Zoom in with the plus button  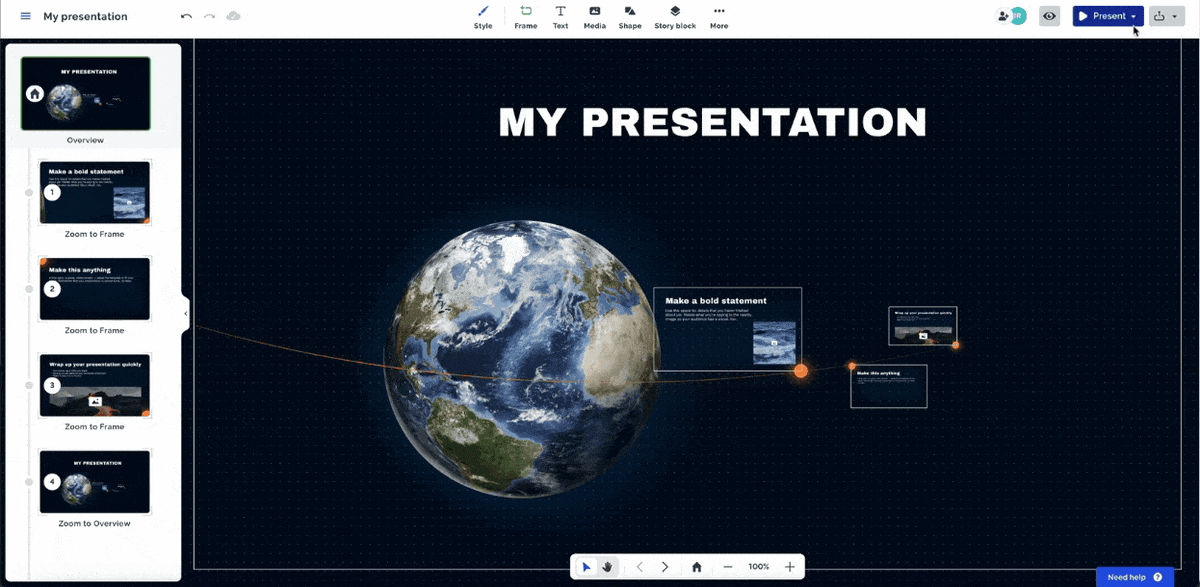790,567
